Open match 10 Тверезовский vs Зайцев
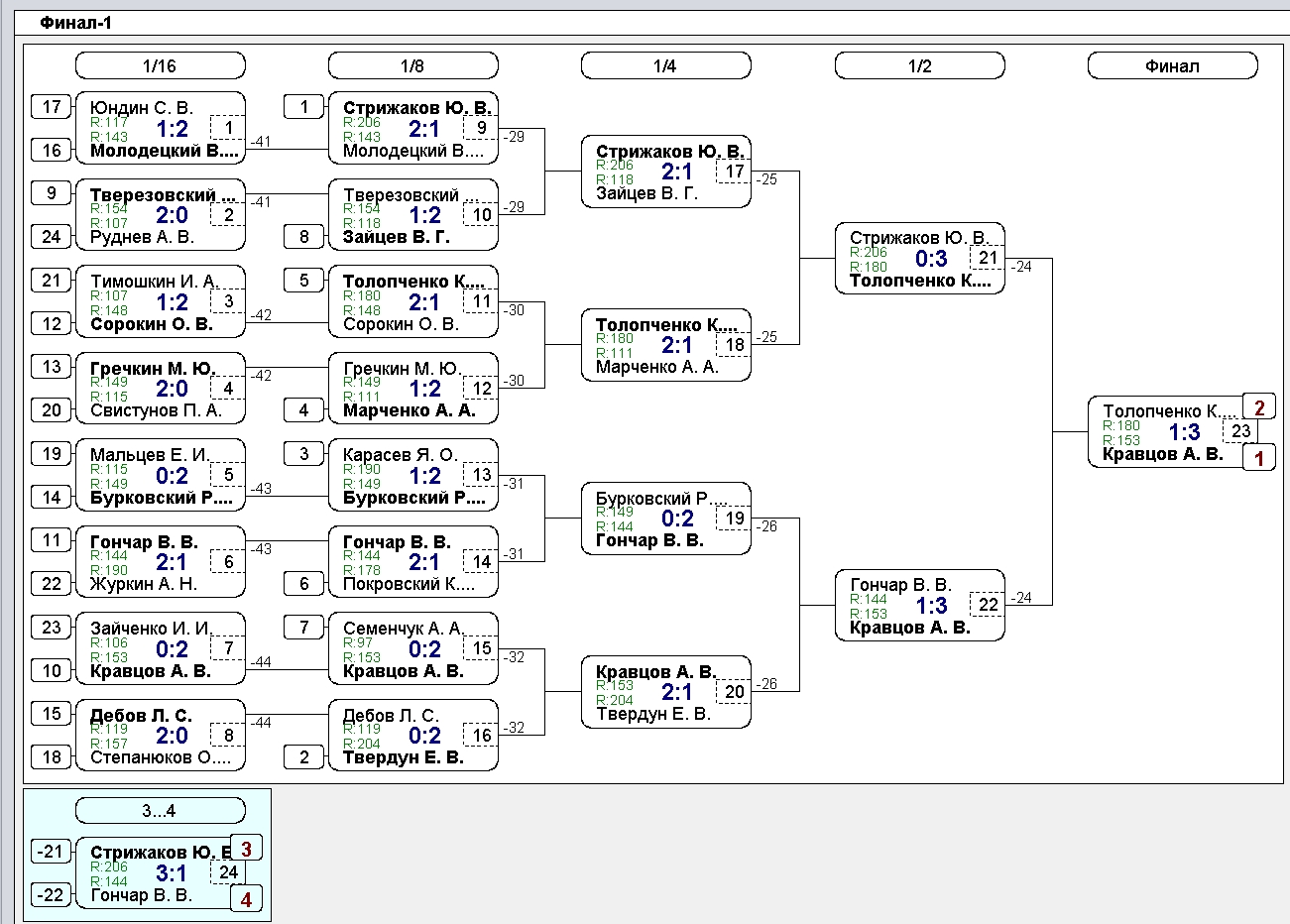The height and width of the screenshot is (924, 1290). [413, 215]
